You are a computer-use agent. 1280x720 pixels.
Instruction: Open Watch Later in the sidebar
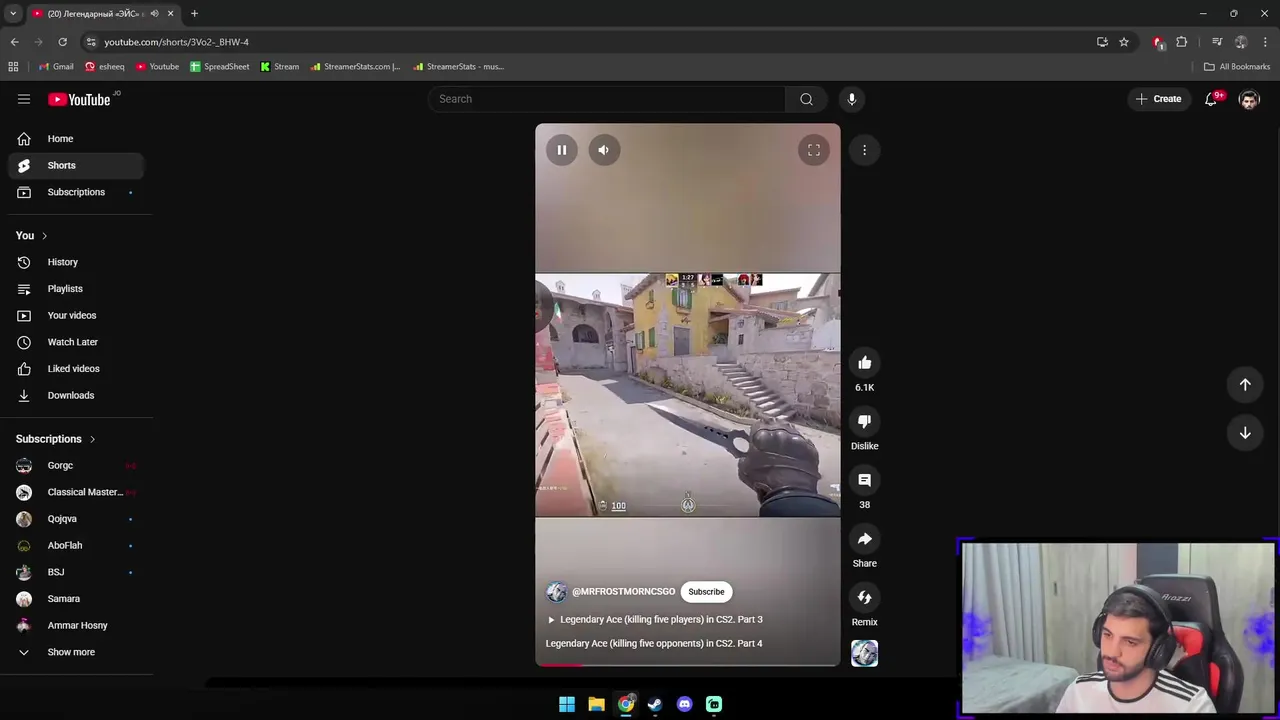(x=76, y=342)
